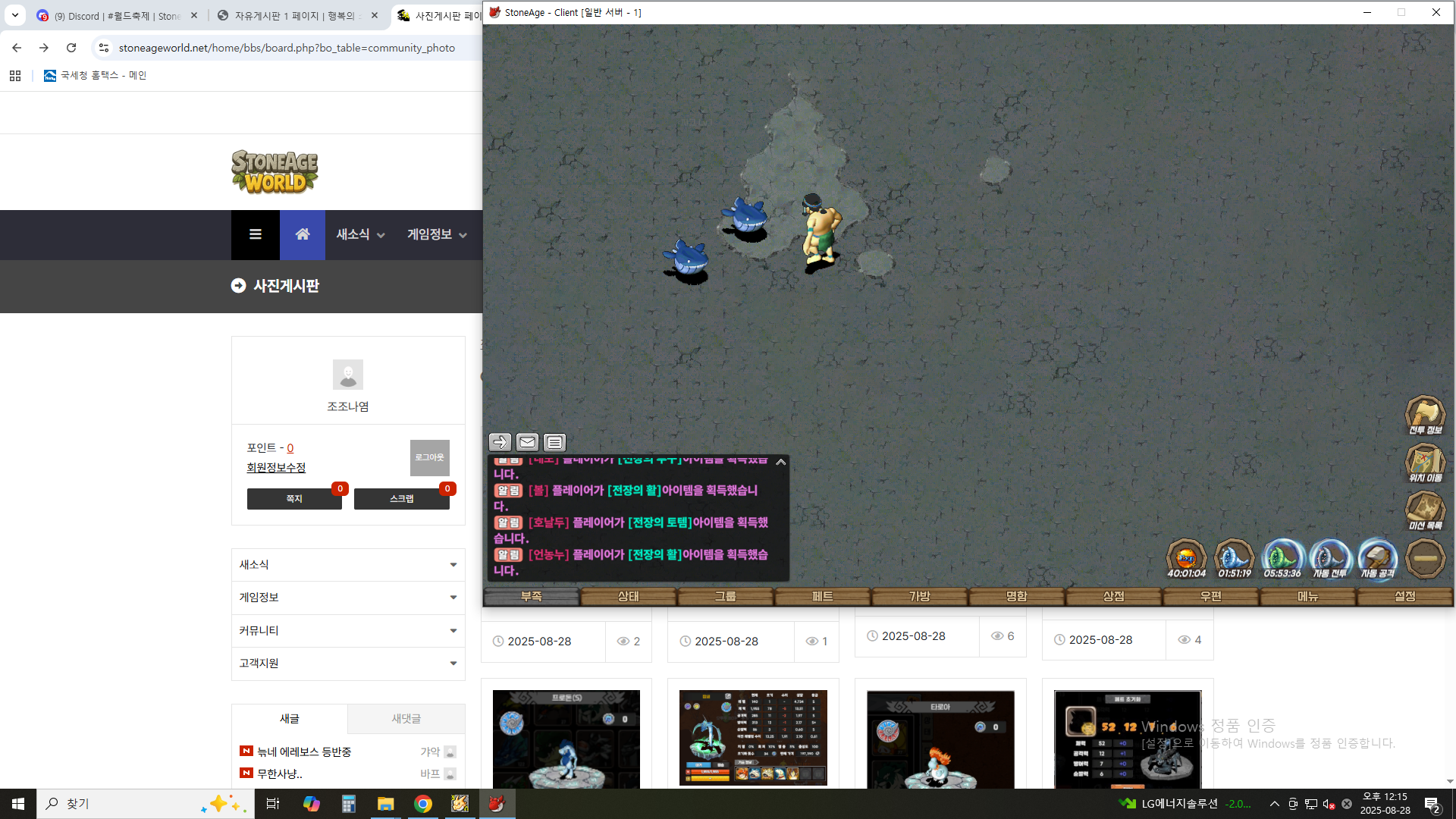Collapse the chat log with the up chevron
Viewport: 1456px width, 819px height.
(780, 462)
